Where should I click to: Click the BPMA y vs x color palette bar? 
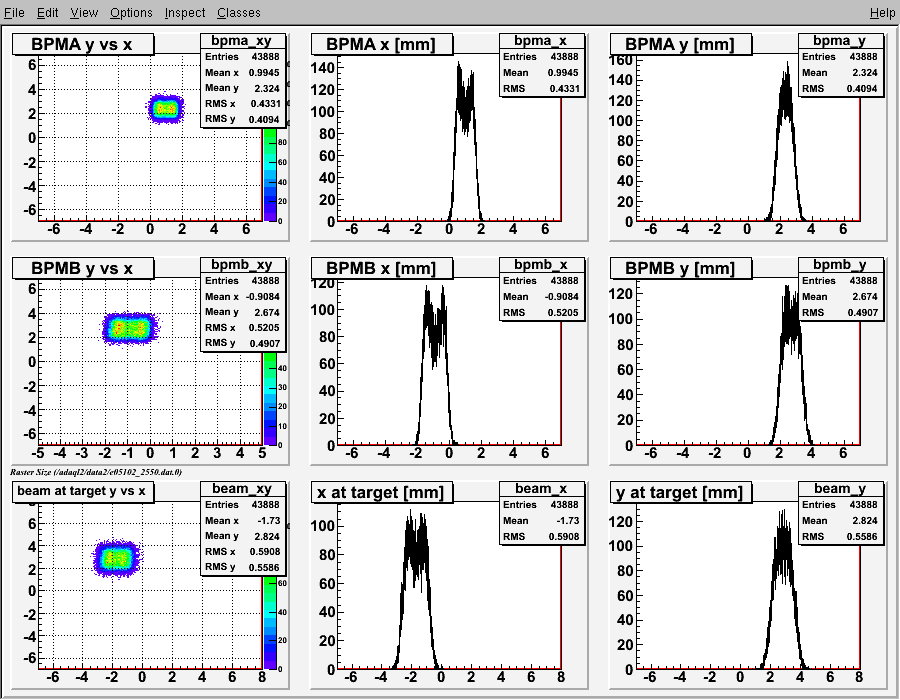tap(270, 174)
